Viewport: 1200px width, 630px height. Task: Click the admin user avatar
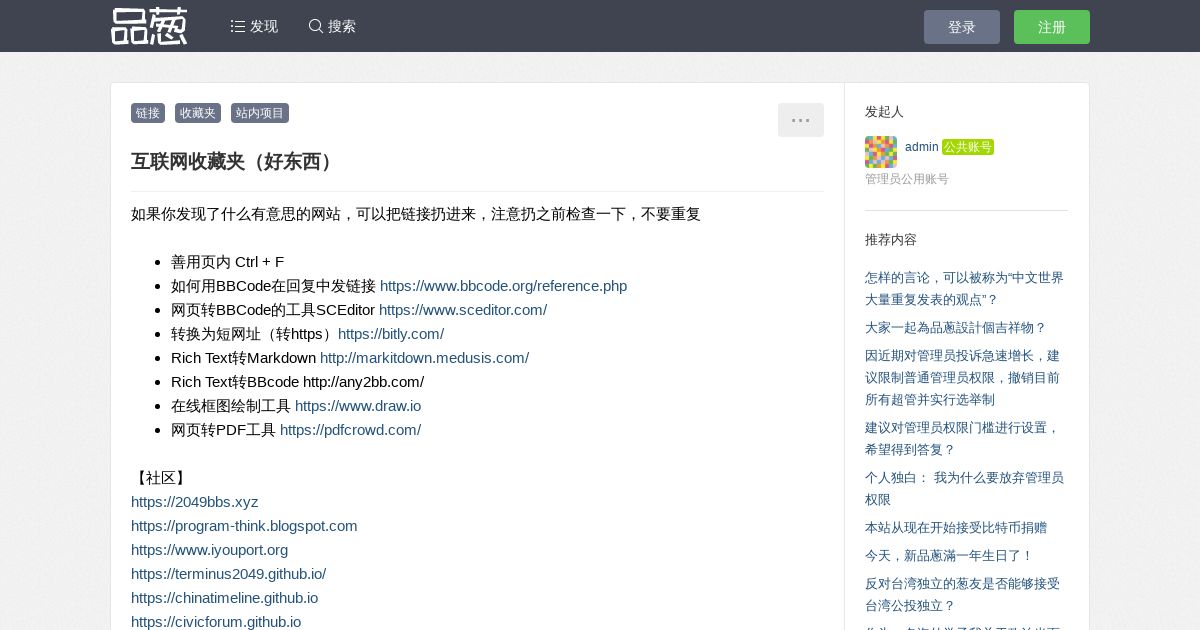tap(881, 152)
